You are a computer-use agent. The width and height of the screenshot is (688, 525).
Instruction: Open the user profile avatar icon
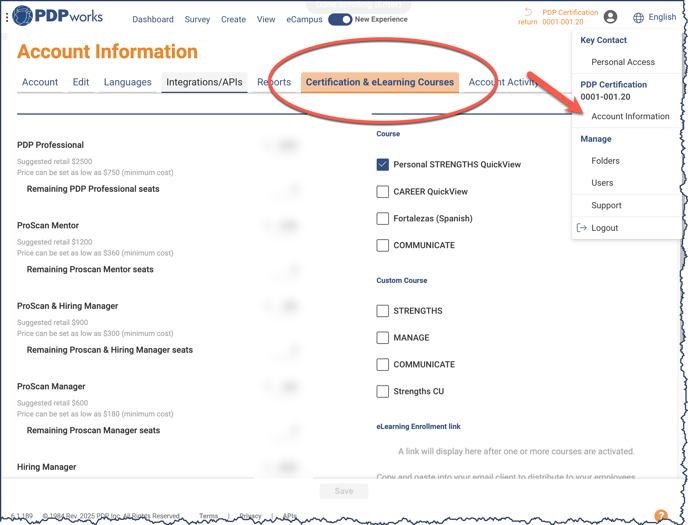pos(610,17)
